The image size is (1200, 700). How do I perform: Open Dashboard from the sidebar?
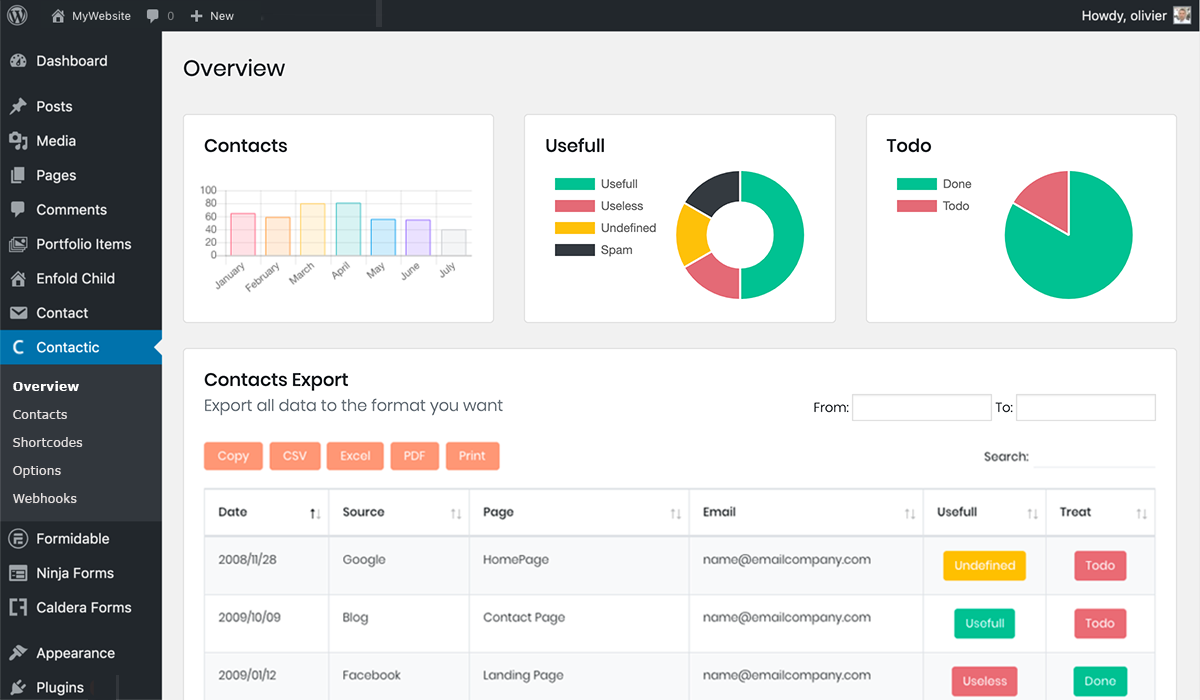point(71,61)
